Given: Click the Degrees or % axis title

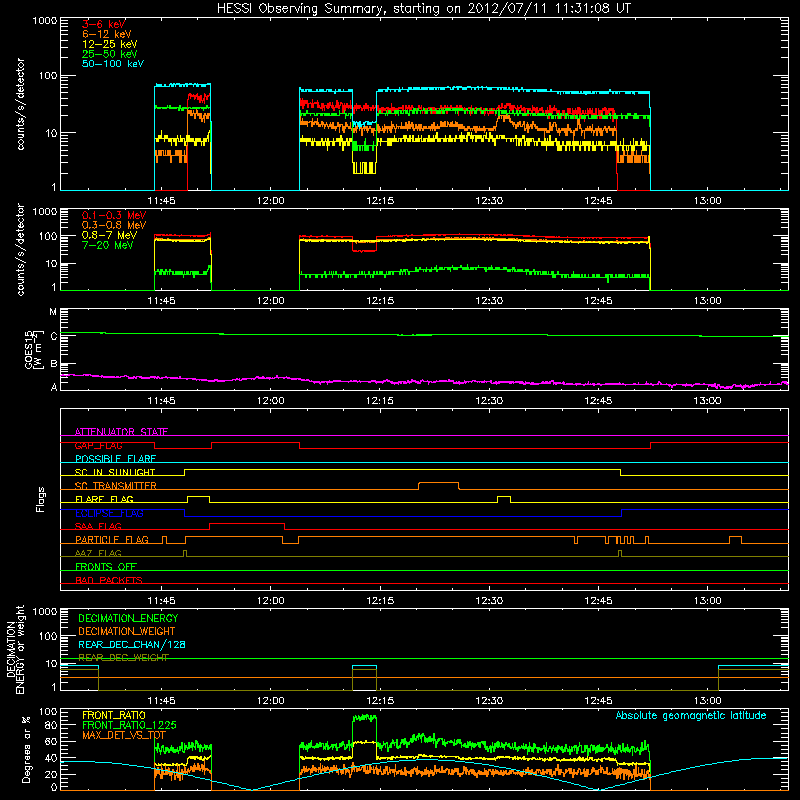Looking at the screenshot, I should (x=26, y=749).
